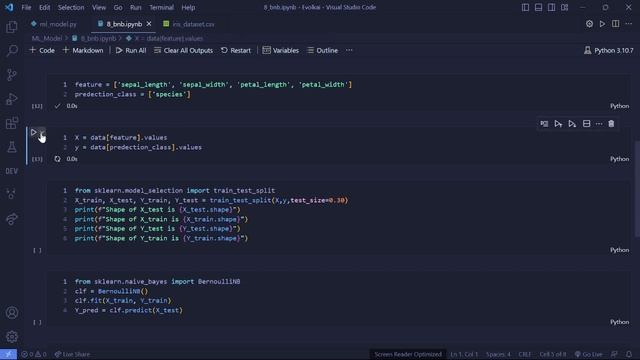Open the Edit menu
Viewport: 640px width, 360px height.
tap(44, 7)
